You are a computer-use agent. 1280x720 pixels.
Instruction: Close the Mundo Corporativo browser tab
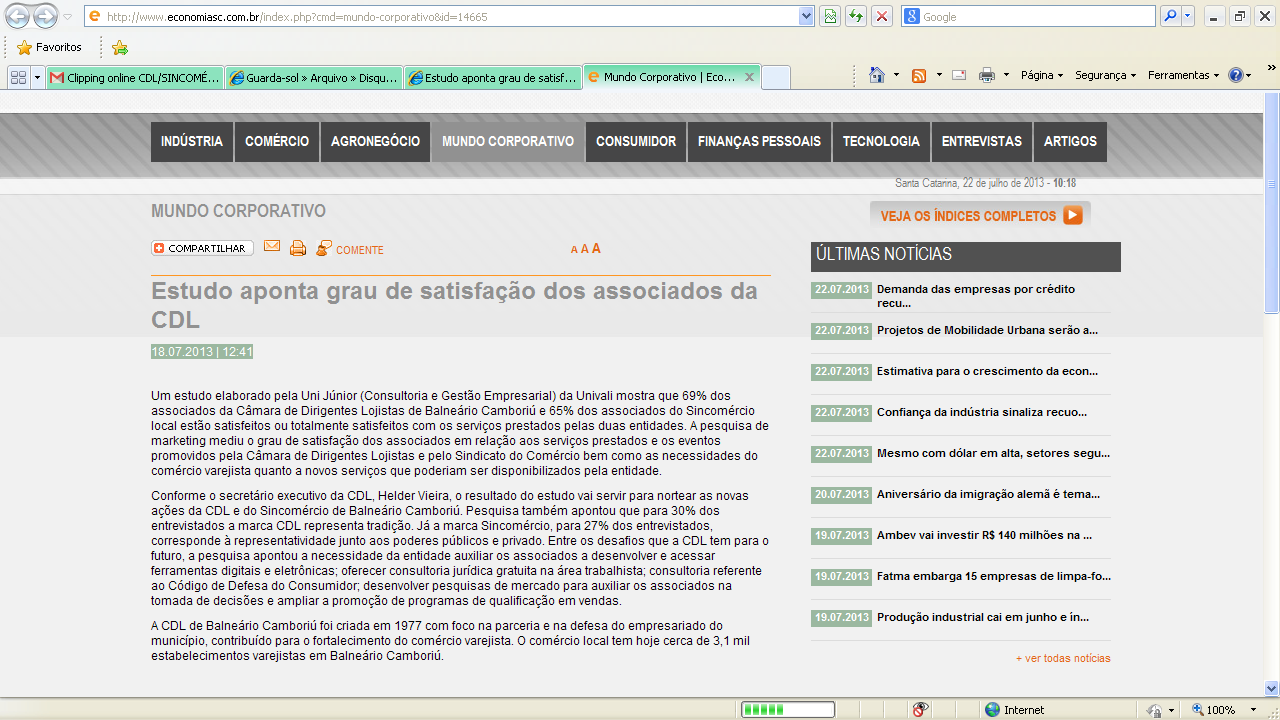coord(749,77)
